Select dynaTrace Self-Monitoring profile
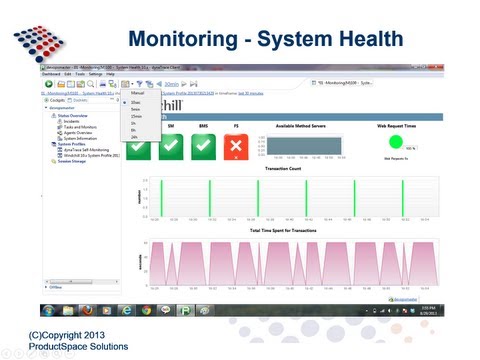Screen dimensions: 480x360 [86, 150]
